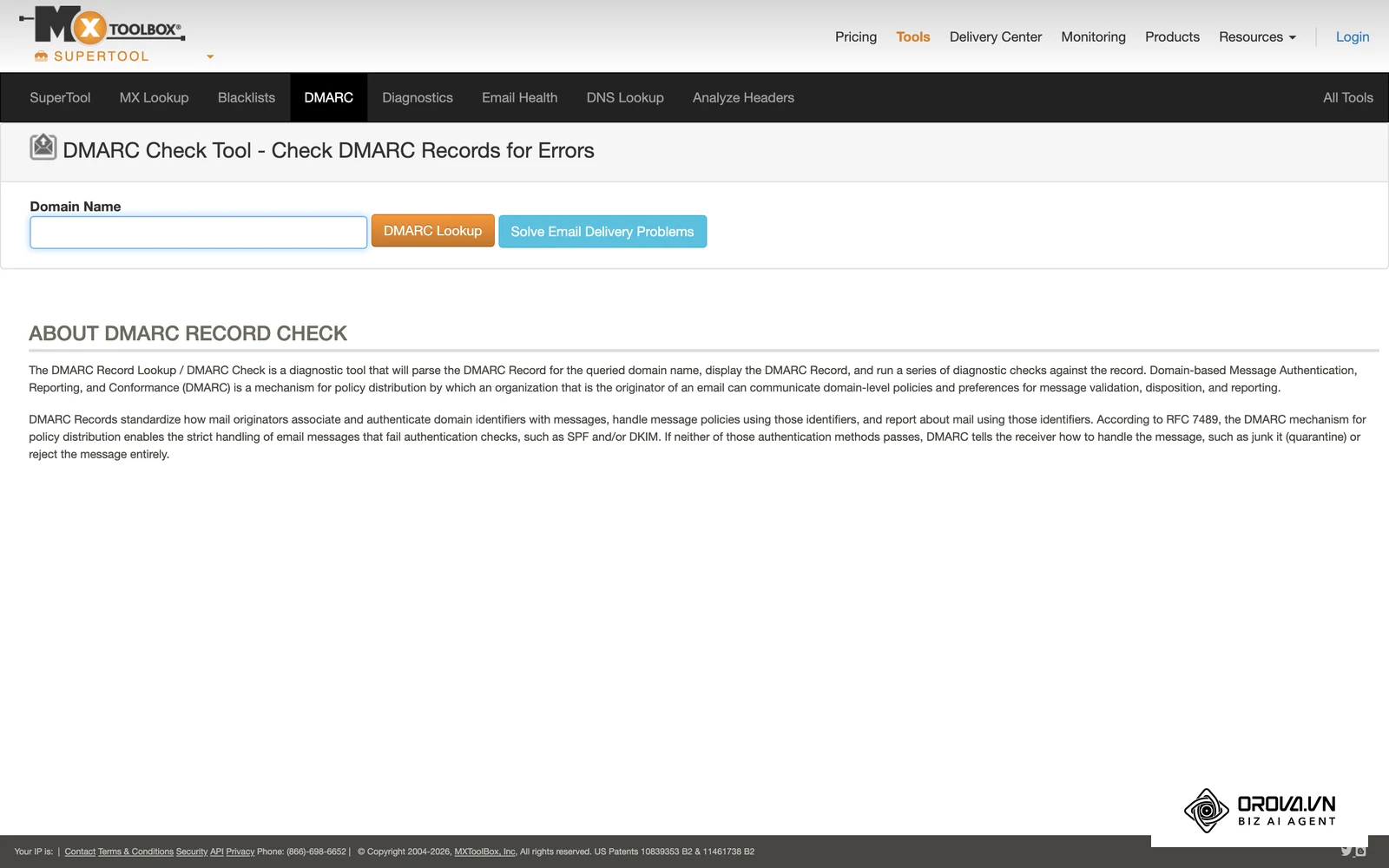Image resolution: width=1389 pixels, height=868 pixels.
Task: Open the Contact link in the footer
Action: [x=80, y=852]
